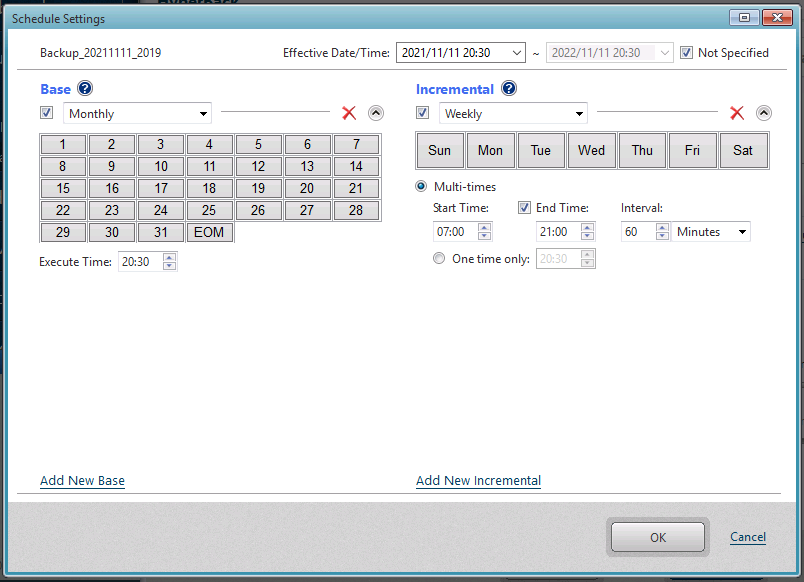Select the Multi-times radio button
The image size is (804, 582).
422,186
